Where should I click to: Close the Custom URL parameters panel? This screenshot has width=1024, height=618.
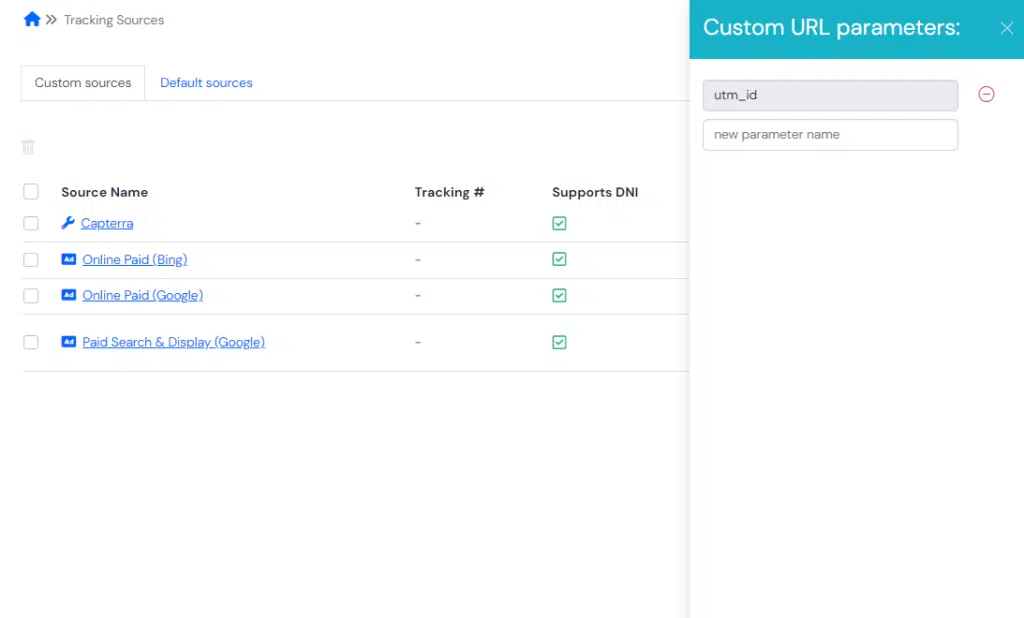coord(1006,28)
